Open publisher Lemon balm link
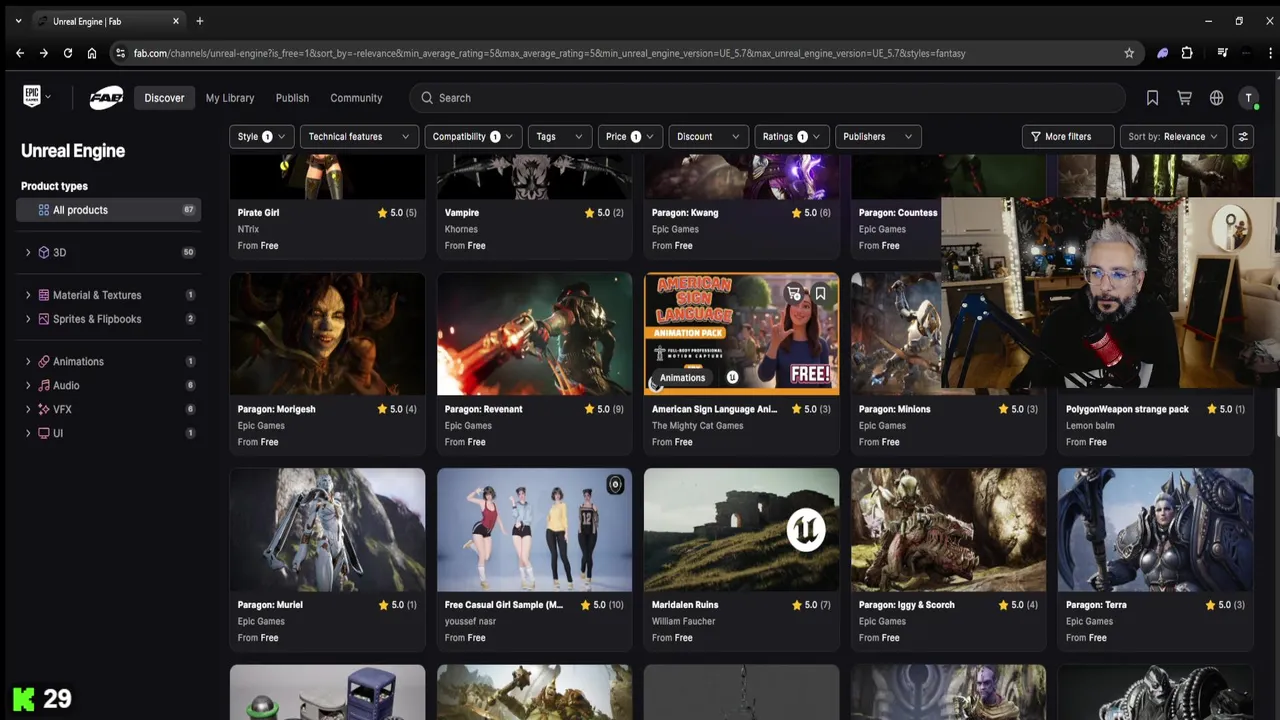1280x720 pixels. 1090,425
